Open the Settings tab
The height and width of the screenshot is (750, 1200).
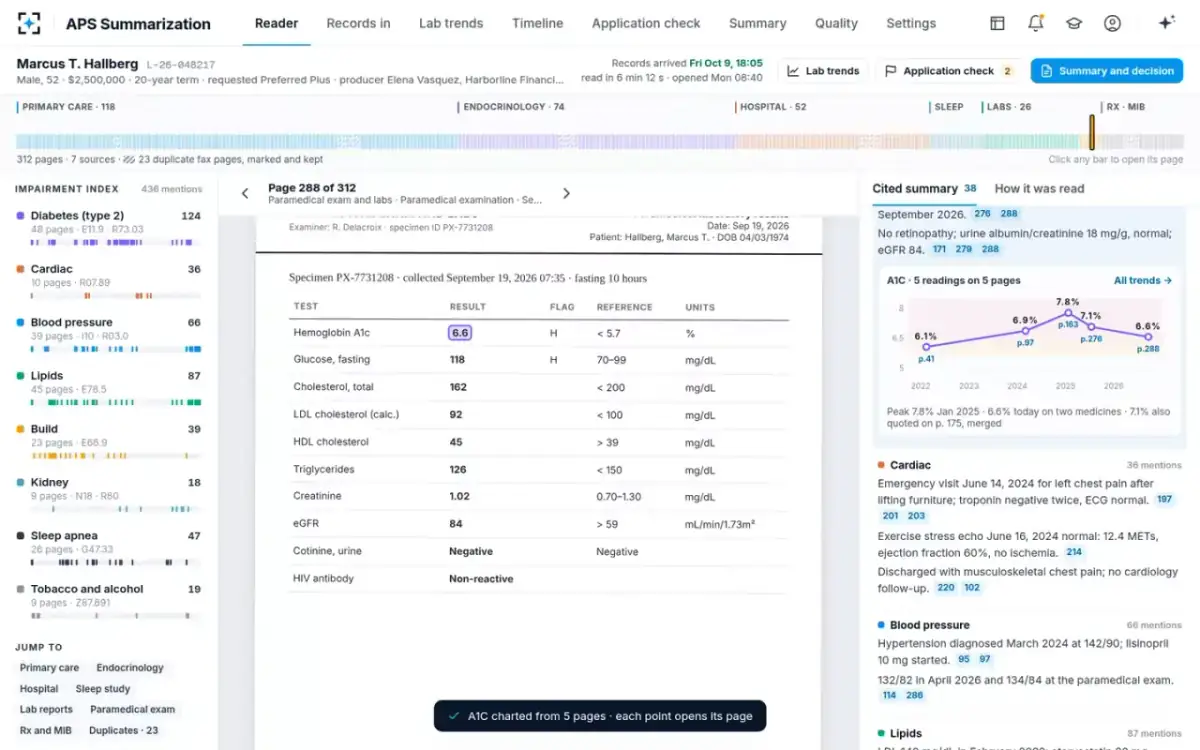click(911, 23)
